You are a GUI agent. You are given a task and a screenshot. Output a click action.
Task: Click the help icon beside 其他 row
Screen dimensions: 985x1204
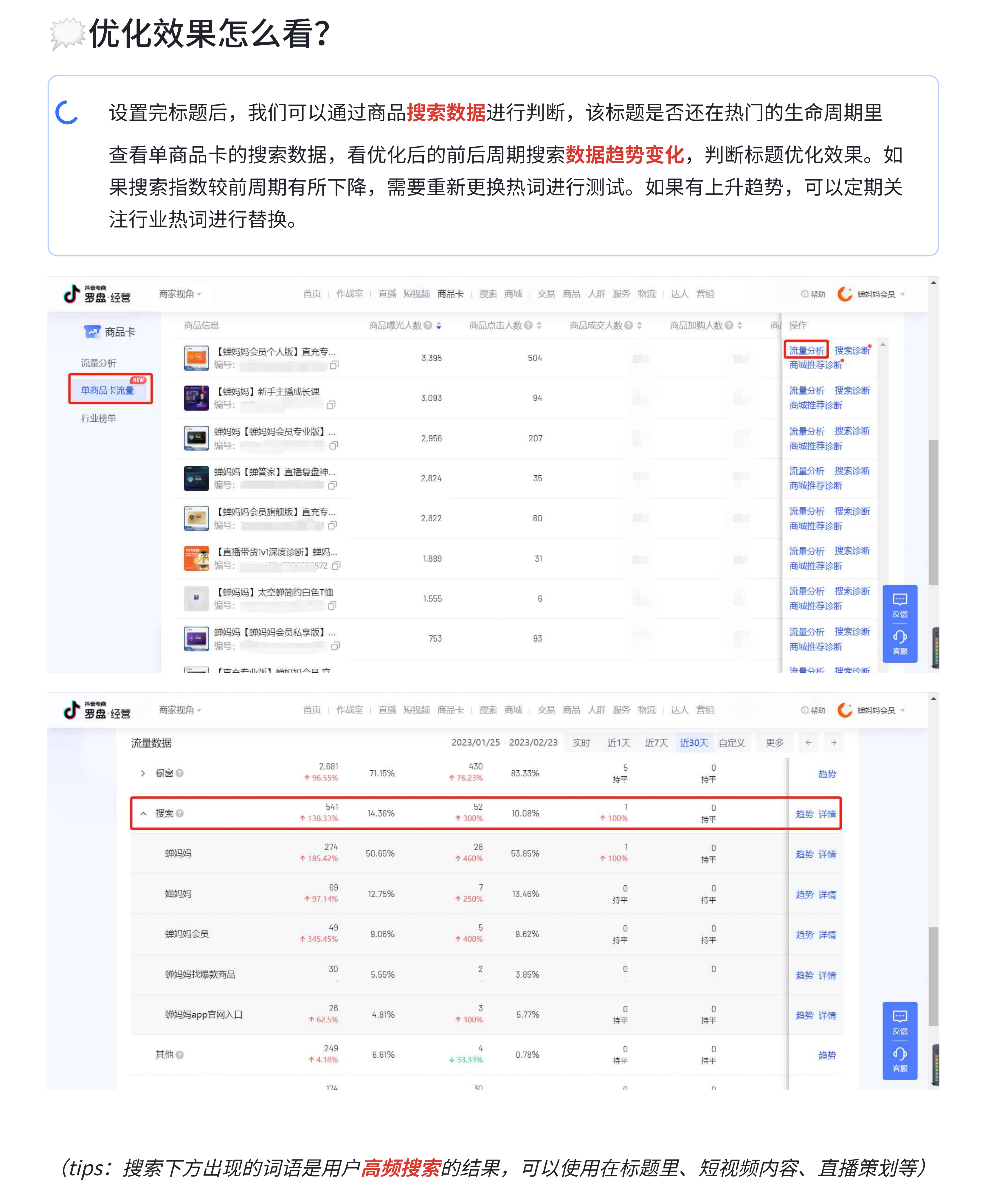click(x=179, y=1055)
